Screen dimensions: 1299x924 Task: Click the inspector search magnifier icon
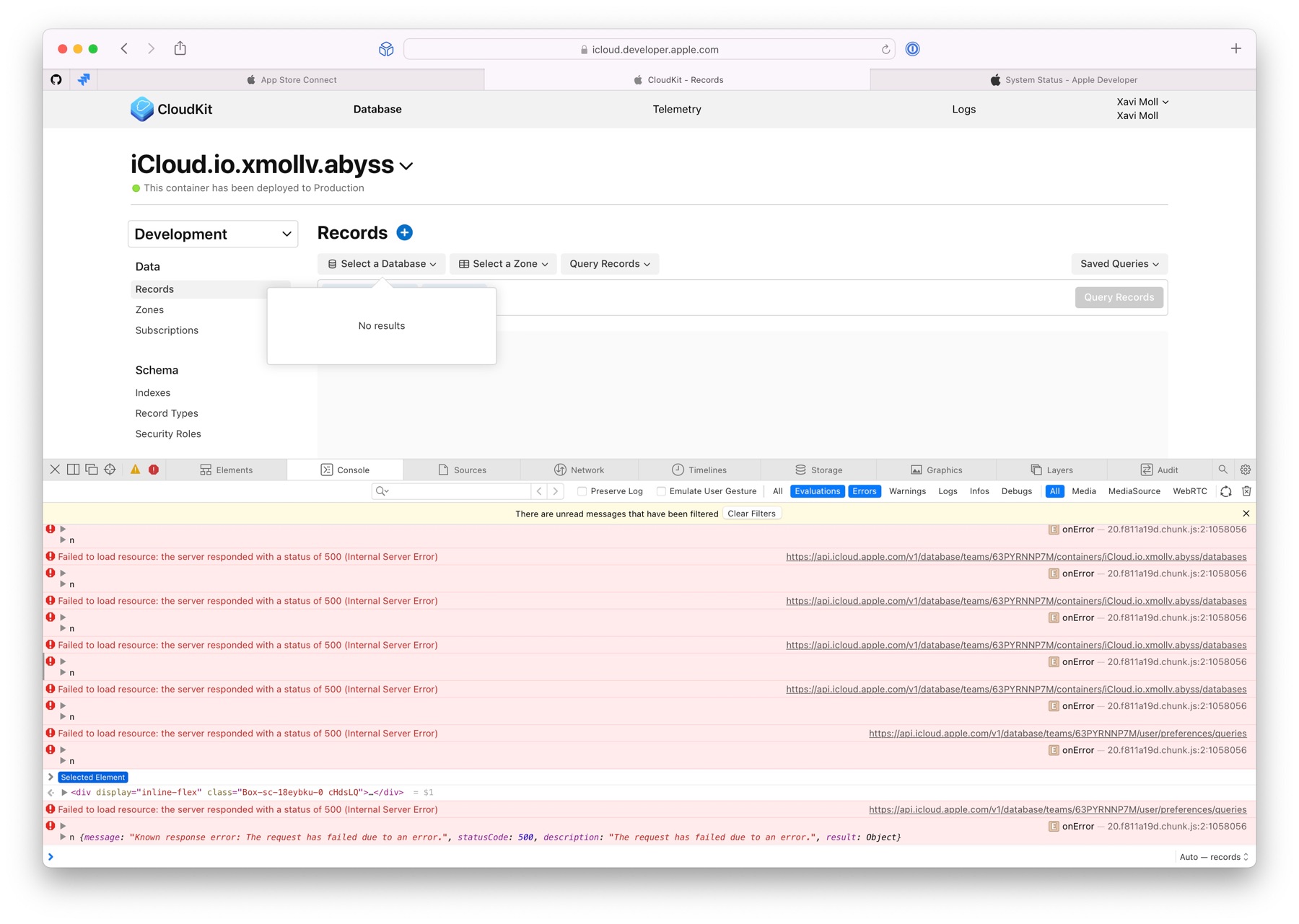[1223, 470]
